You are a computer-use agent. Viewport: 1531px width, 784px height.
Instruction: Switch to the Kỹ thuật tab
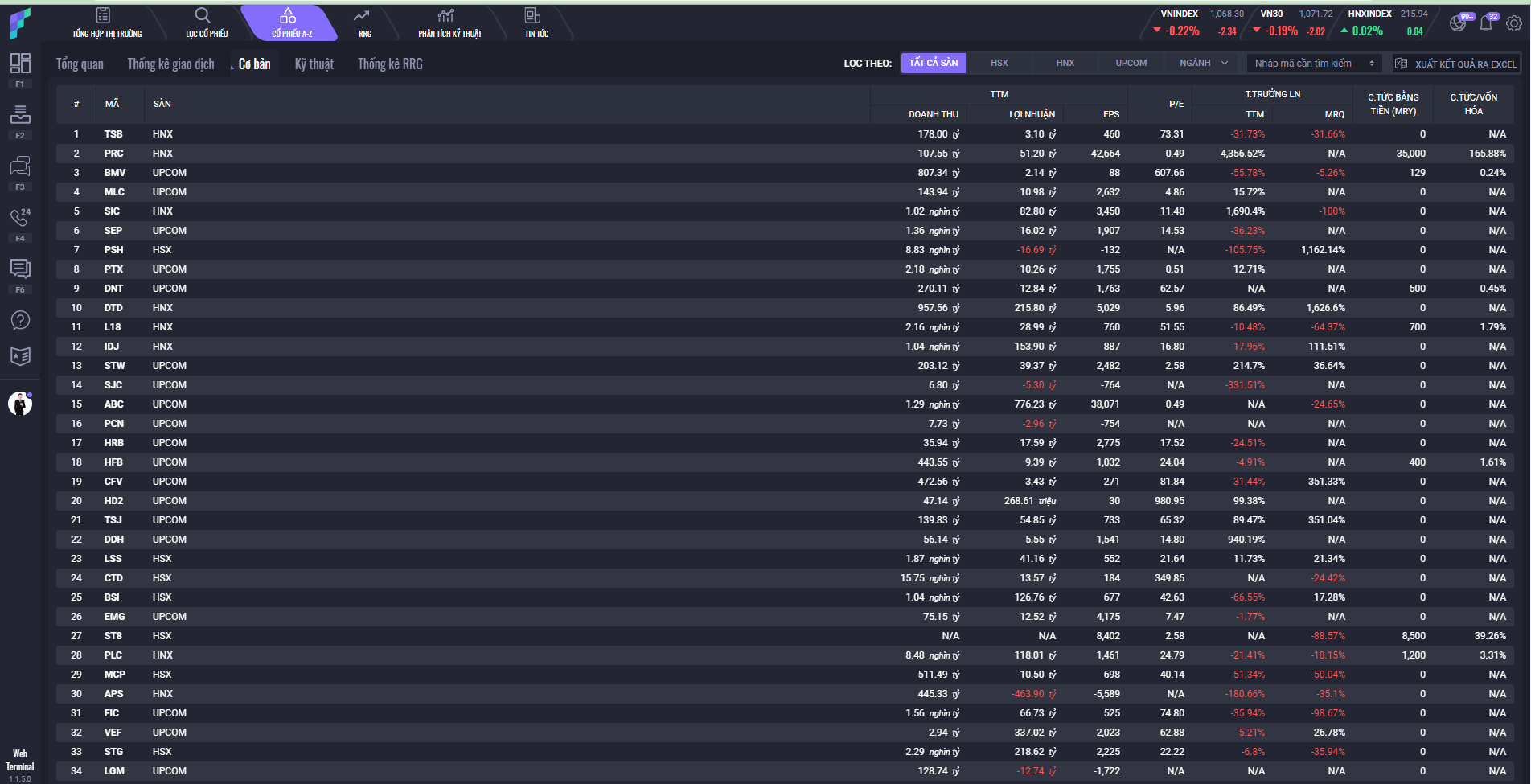[x=314, y=64]
